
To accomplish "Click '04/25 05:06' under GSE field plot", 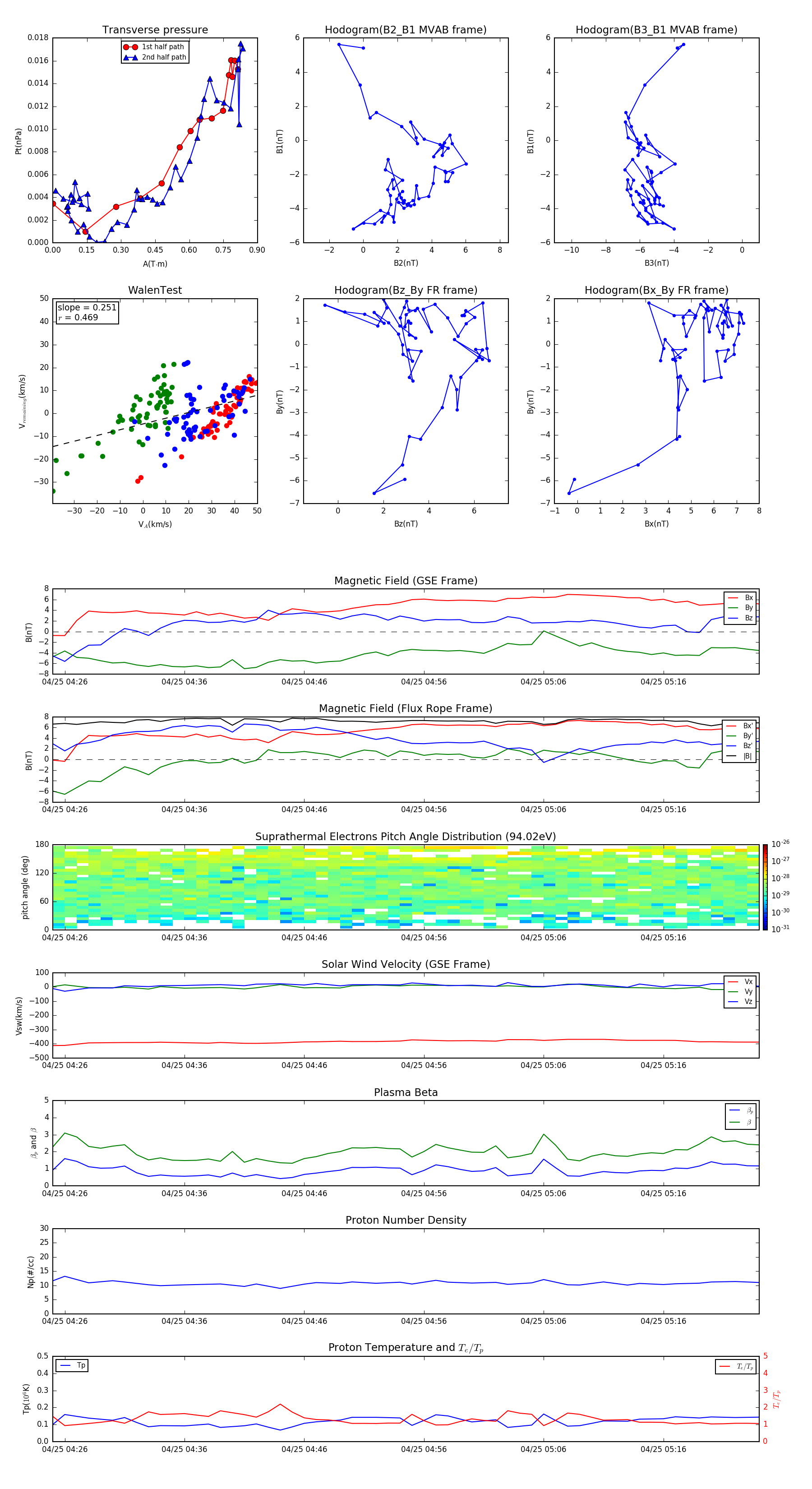I will click(x=543, y=682).
